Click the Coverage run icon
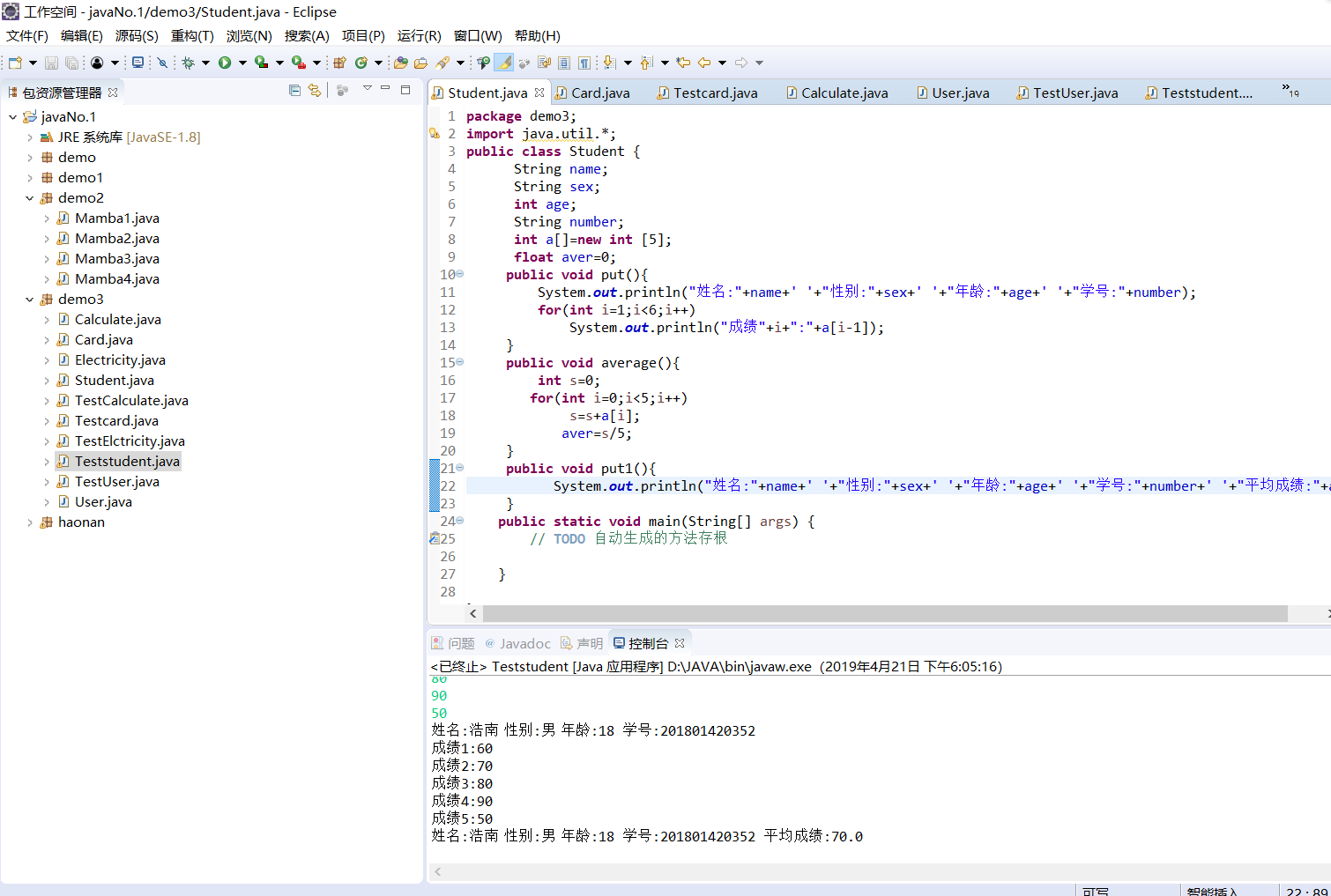 pos(262,63)
